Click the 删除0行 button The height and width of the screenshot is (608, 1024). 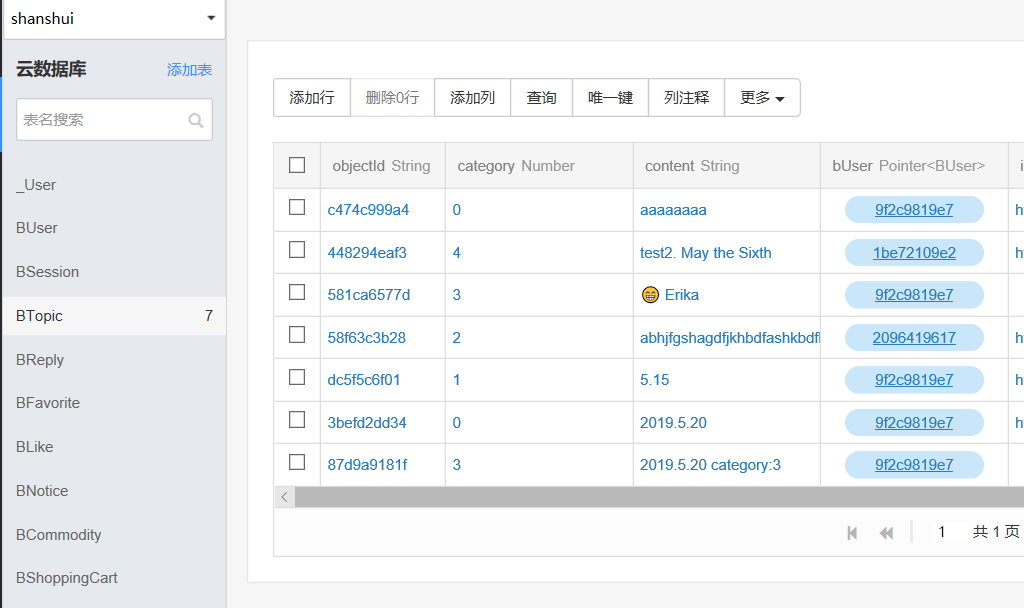click(x=392, y=98)
